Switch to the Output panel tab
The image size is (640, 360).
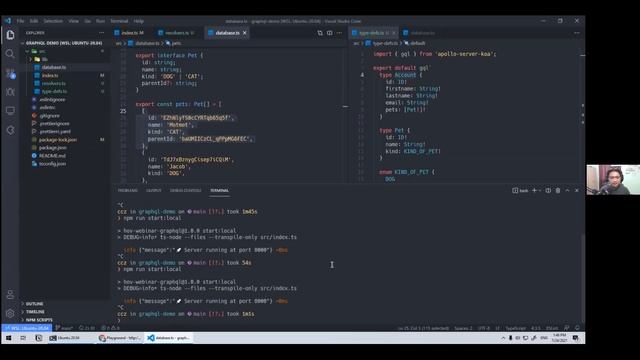click(154, 191)
